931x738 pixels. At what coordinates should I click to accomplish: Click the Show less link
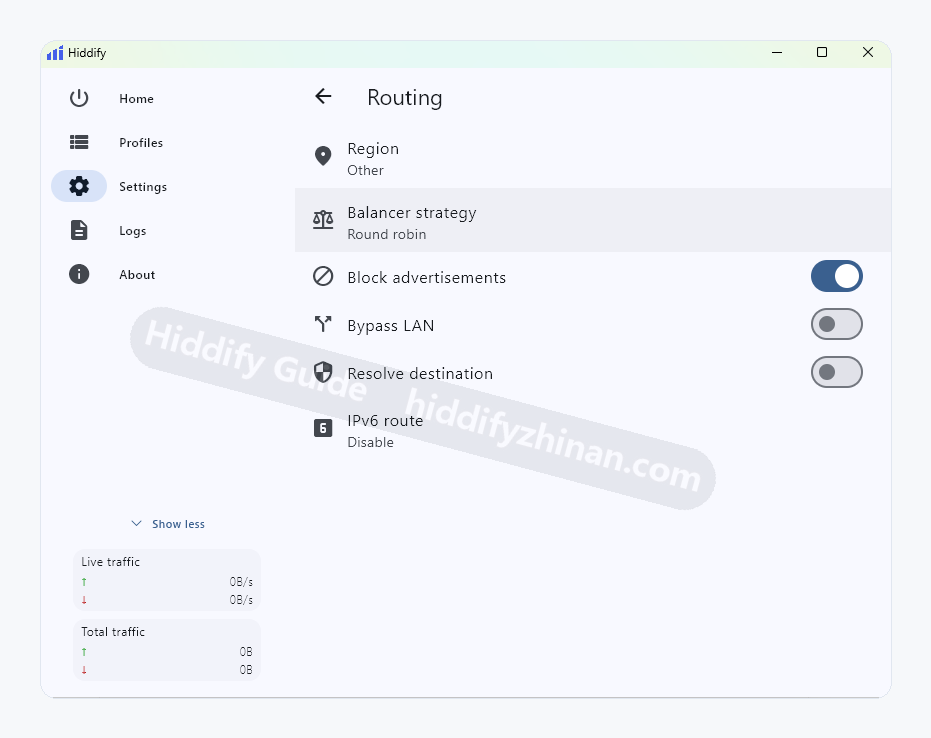click(178, 524)
